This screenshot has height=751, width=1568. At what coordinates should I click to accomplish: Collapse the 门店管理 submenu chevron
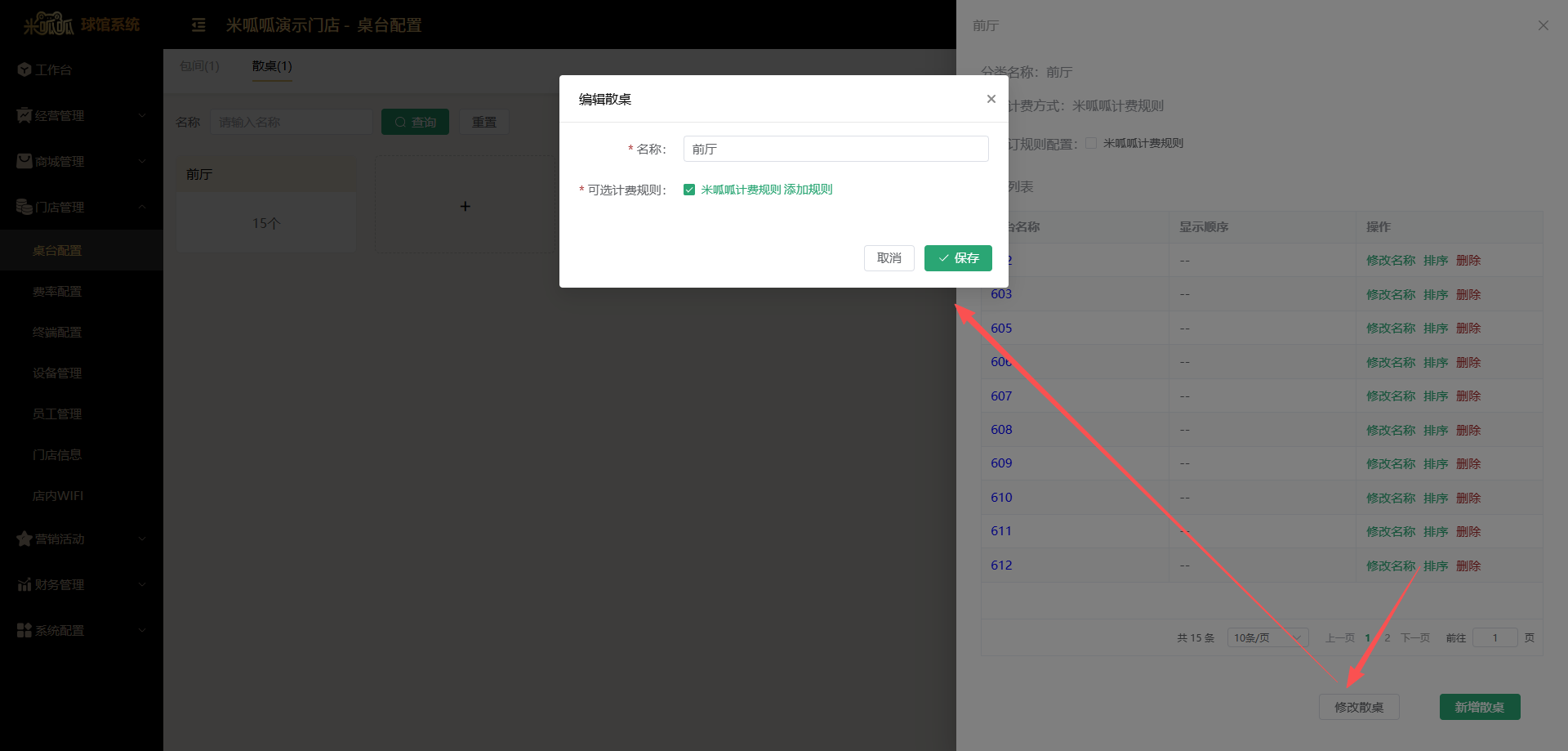point(141,207)
